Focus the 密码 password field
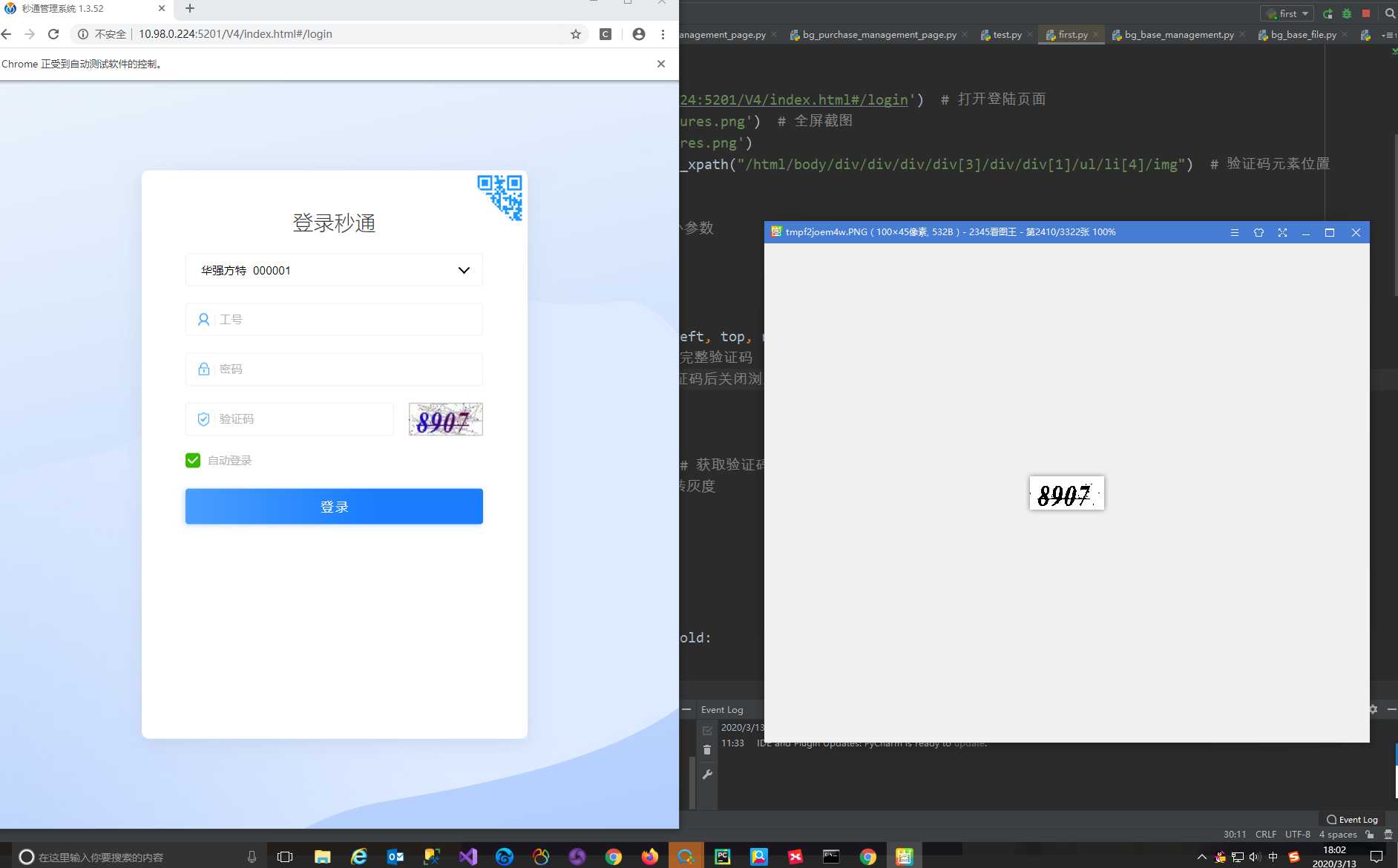Screen dimensions: 1398x868 point(334,369)
